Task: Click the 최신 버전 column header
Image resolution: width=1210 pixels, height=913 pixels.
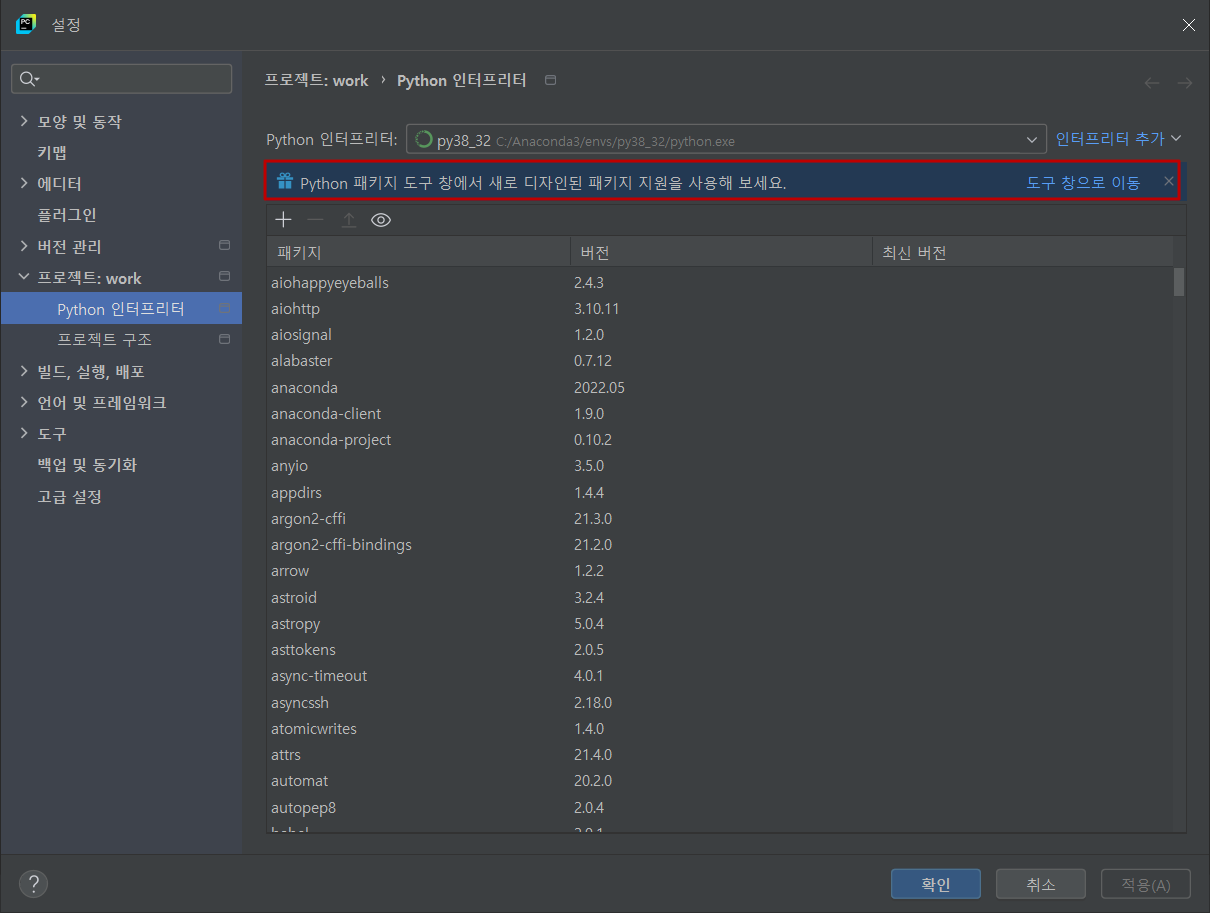Action: click(1023, 252)
